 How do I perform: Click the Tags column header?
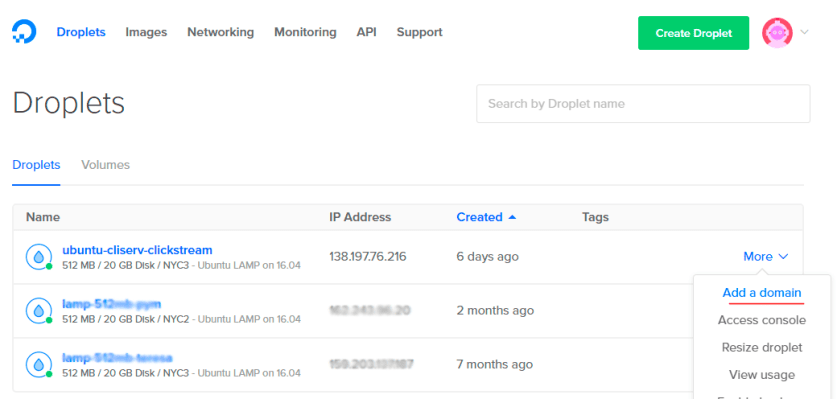tap(595, 217)
